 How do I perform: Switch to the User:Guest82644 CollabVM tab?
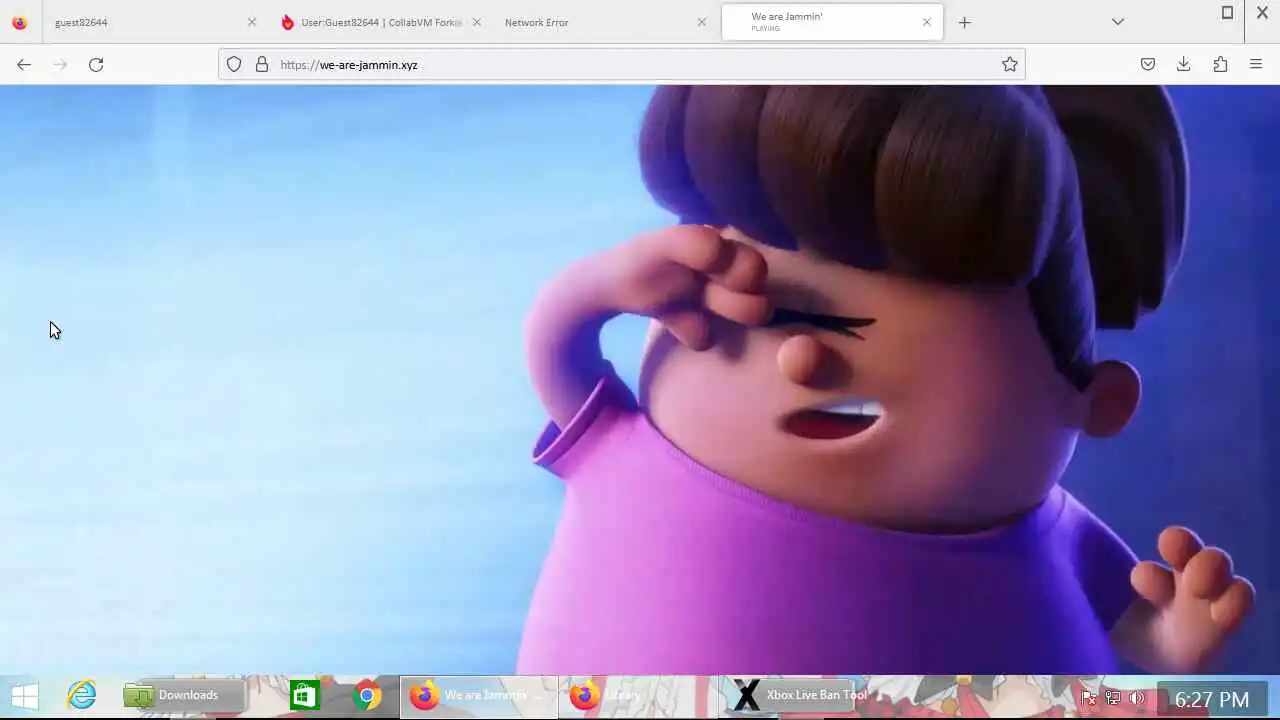click(380, 22)
